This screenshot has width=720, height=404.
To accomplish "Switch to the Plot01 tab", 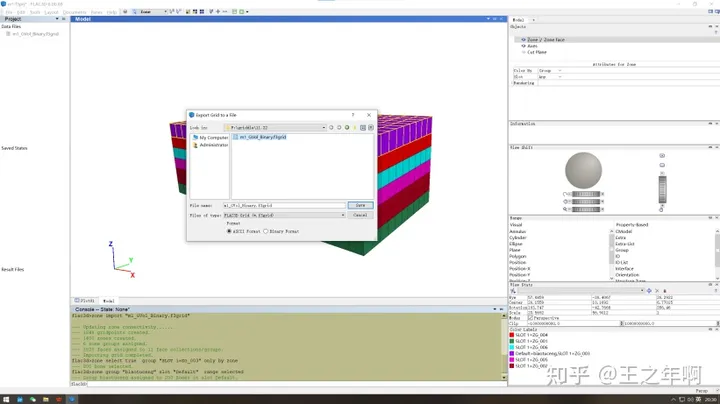I will (84, 301).
